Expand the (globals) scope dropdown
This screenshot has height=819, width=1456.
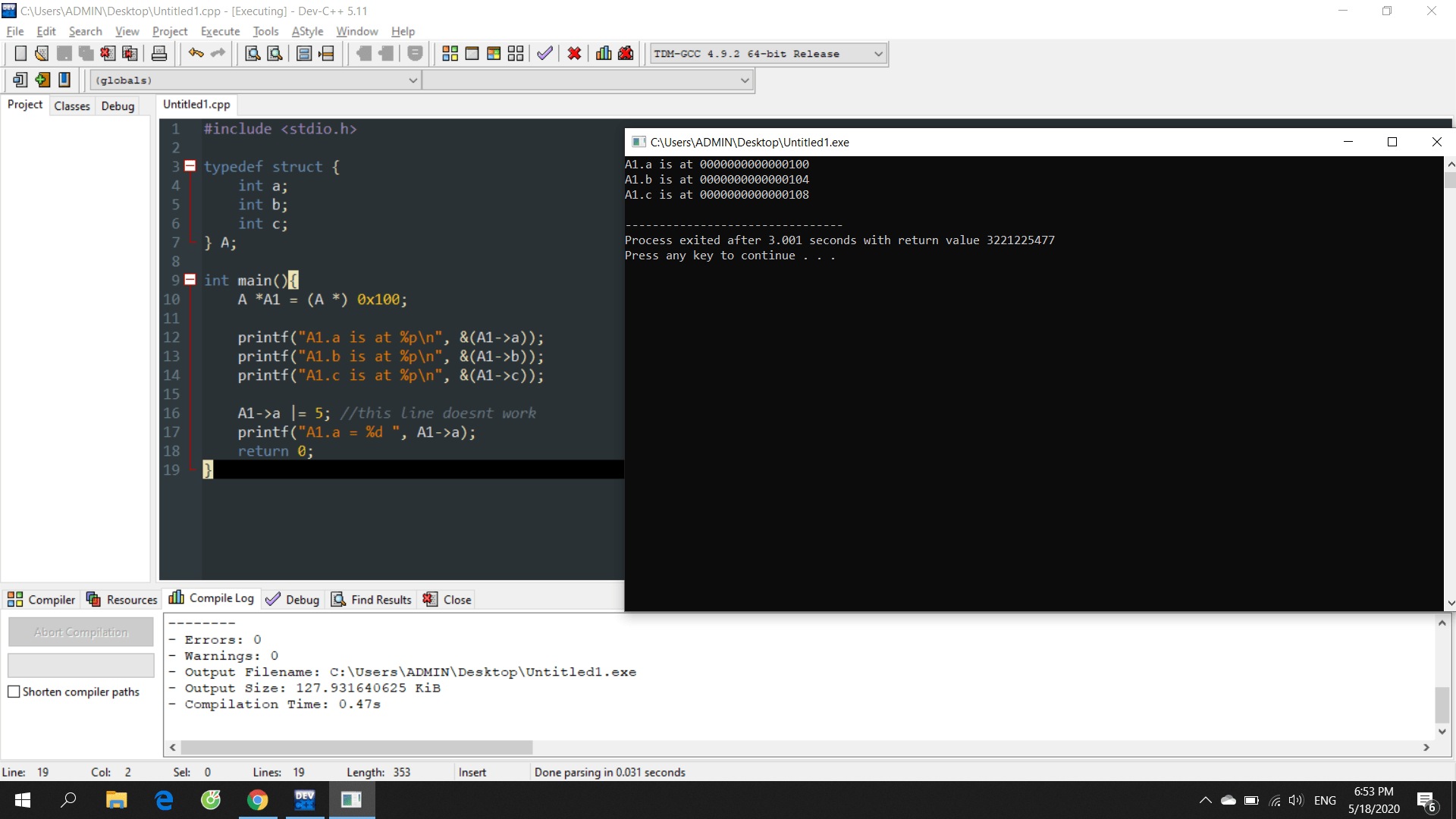point(413,80)
